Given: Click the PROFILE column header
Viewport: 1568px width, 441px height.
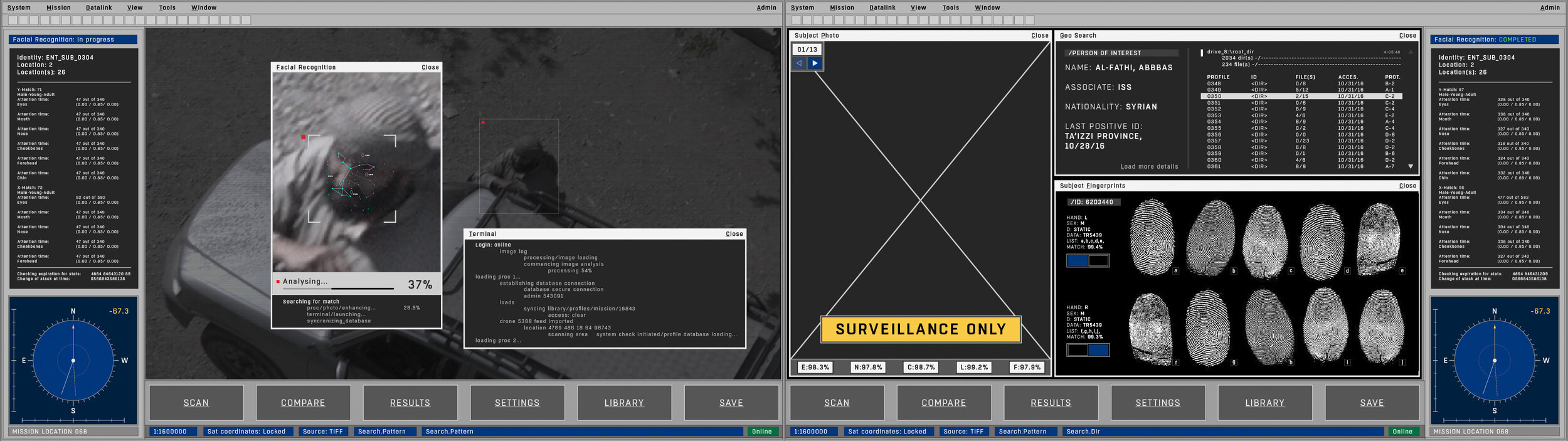Looking at the screenshot, I should tap(1218, 77).
